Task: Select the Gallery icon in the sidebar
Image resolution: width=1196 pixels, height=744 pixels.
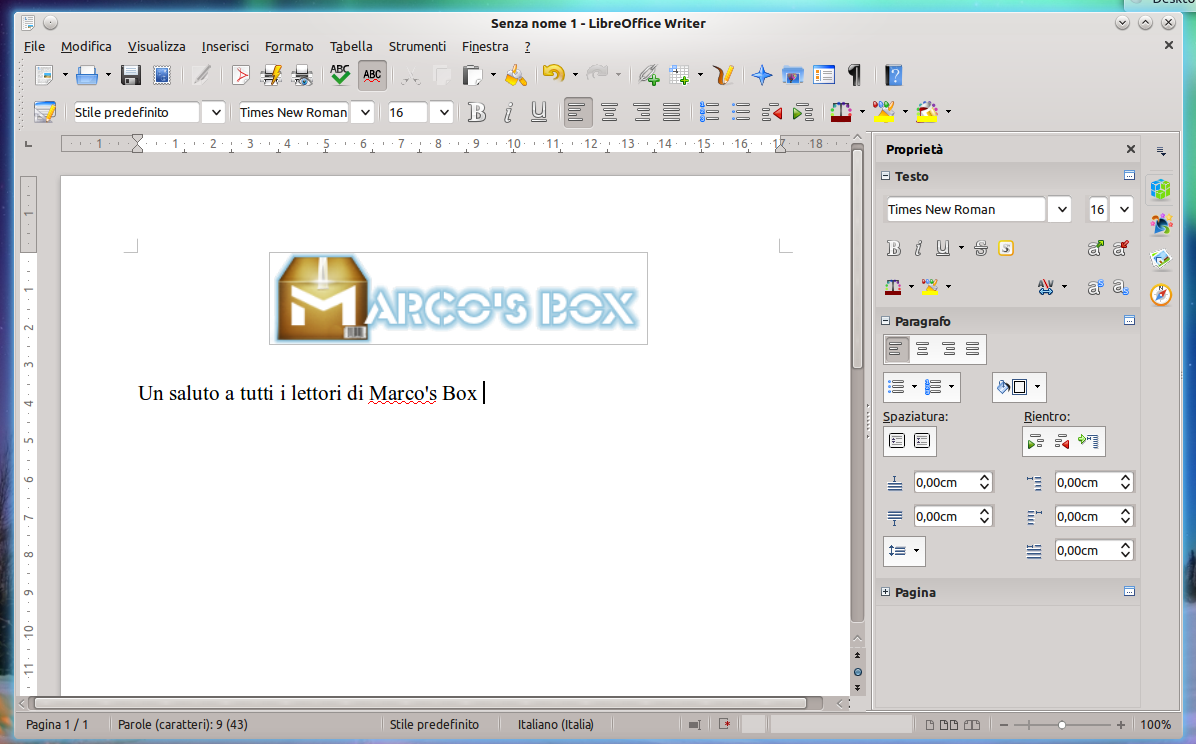Action: tap(1160, 258)
